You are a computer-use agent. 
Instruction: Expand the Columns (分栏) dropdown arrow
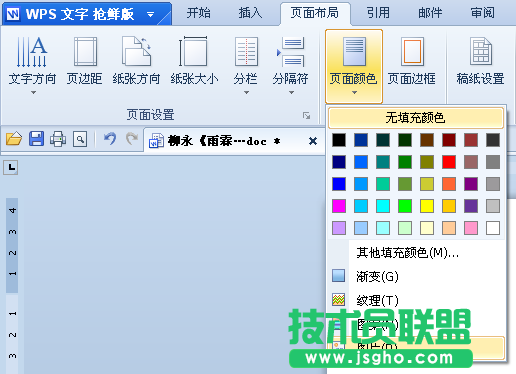click(246, 93)
